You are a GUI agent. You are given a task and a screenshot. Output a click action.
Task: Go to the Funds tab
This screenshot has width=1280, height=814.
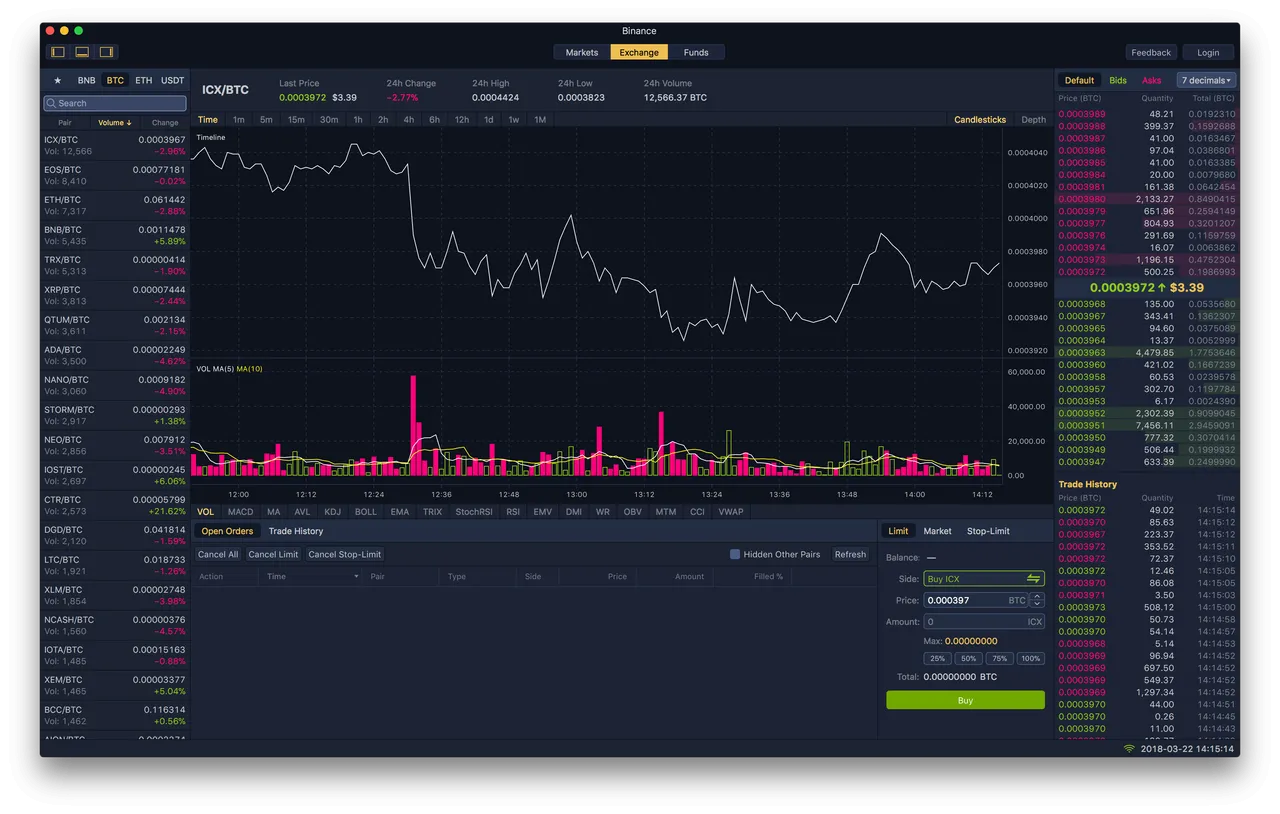(696, 52)
